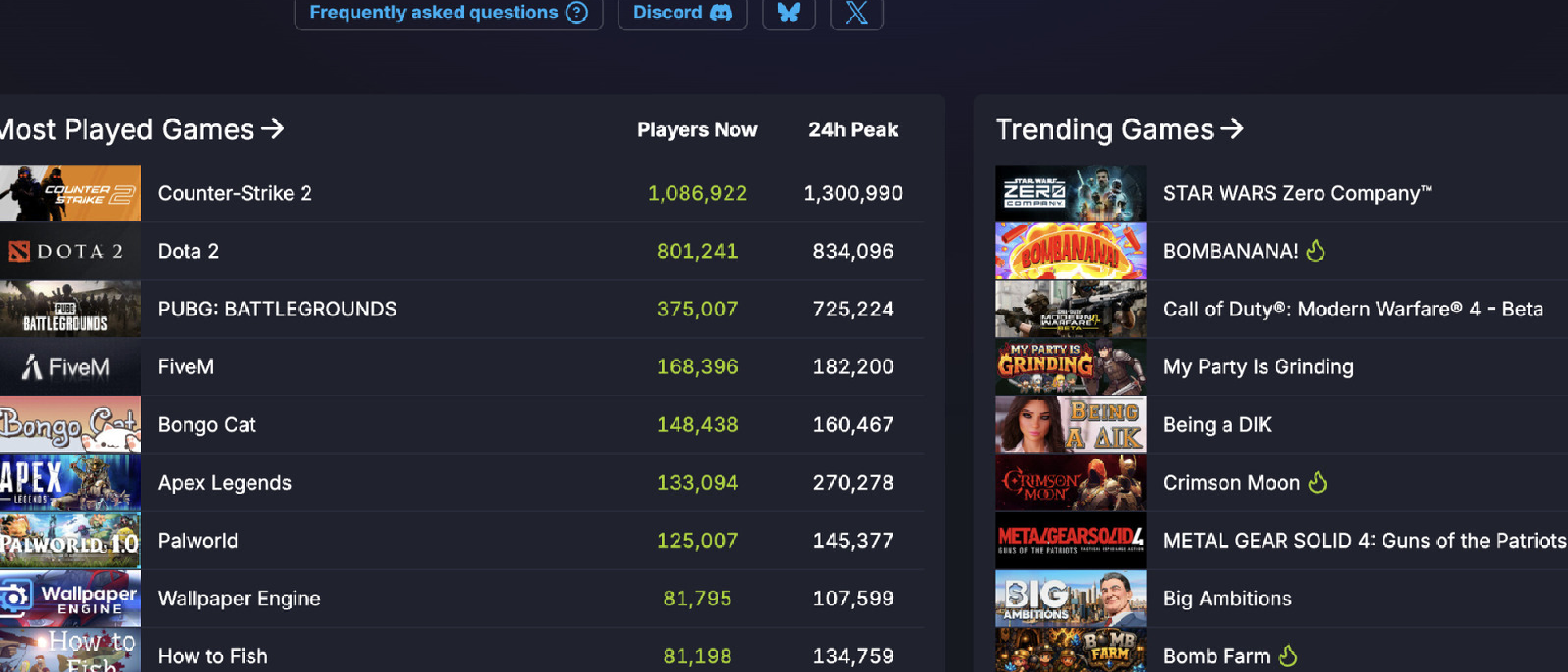This screenshot has width=1568, height=672.
Task: Open Counter-Strike 2 game name
Action: (235, 193)
